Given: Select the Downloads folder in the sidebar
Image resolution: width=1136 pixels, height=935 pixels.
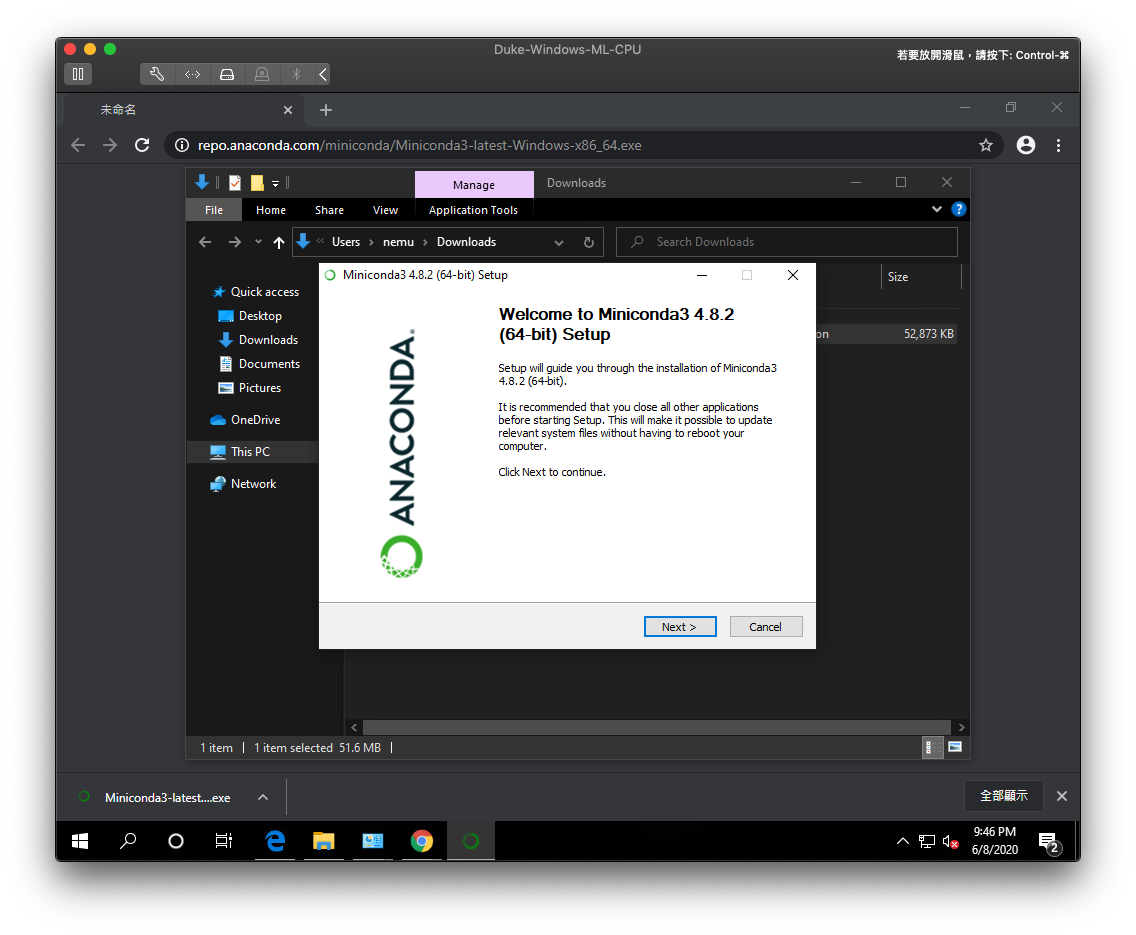Looking at the screenshot, I should 269,339.
